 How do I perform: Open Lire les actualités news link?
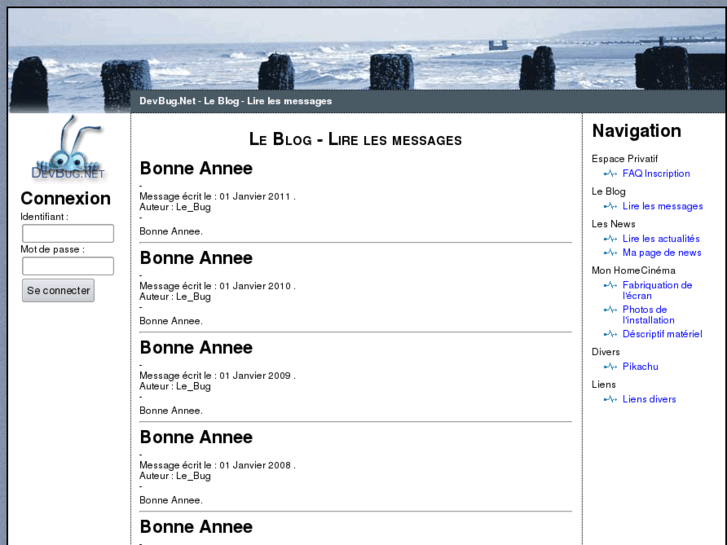click(661, 238)
